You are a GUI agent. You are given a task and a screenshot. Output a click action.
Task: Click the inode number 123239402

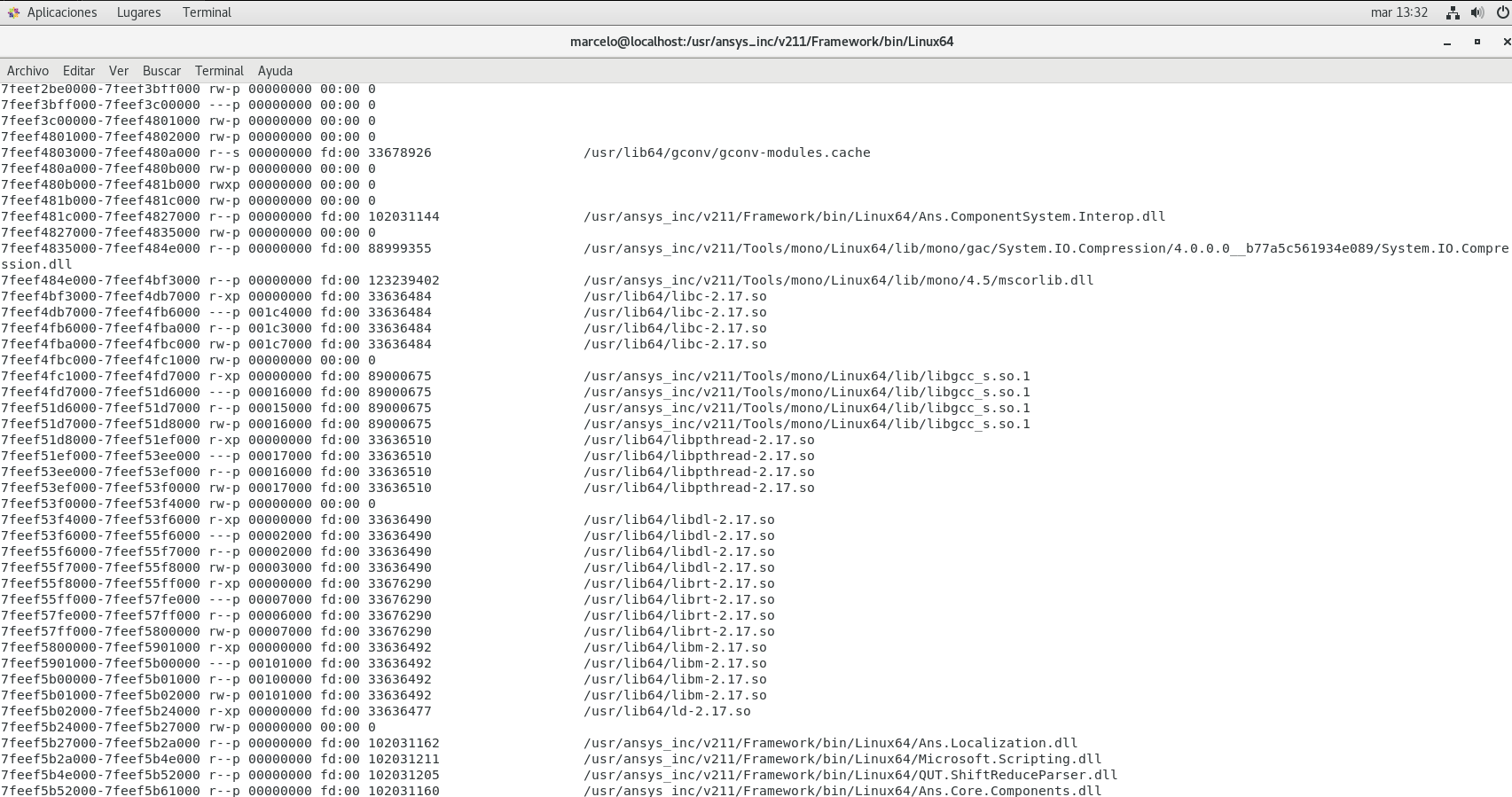pos(403,280)
